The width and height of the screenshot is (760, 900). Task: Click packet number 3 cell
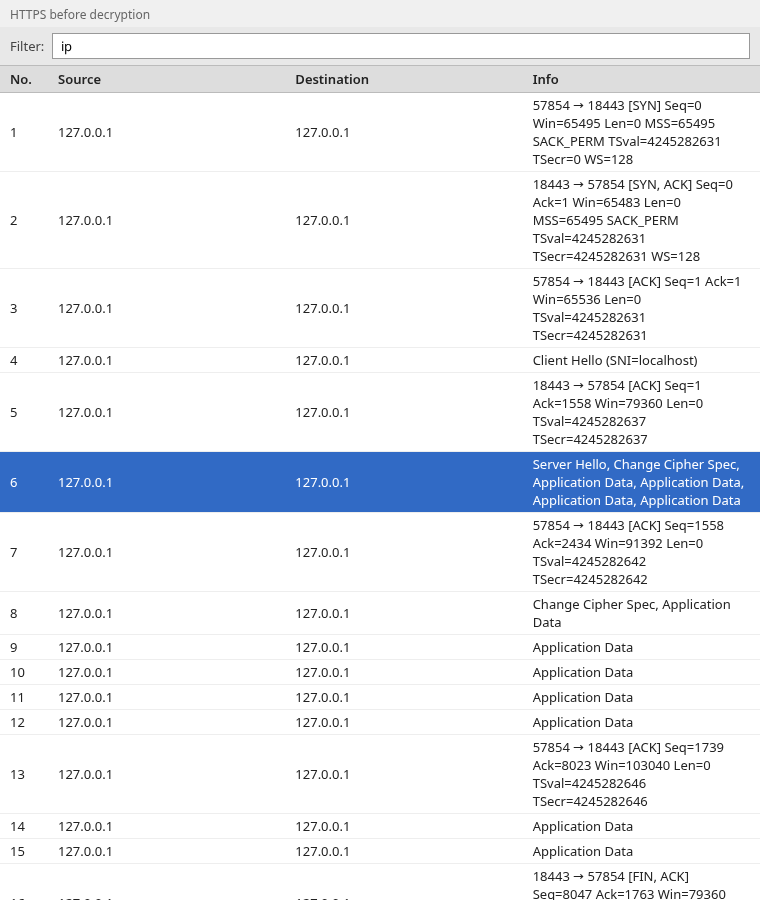[x=14, y=308]
